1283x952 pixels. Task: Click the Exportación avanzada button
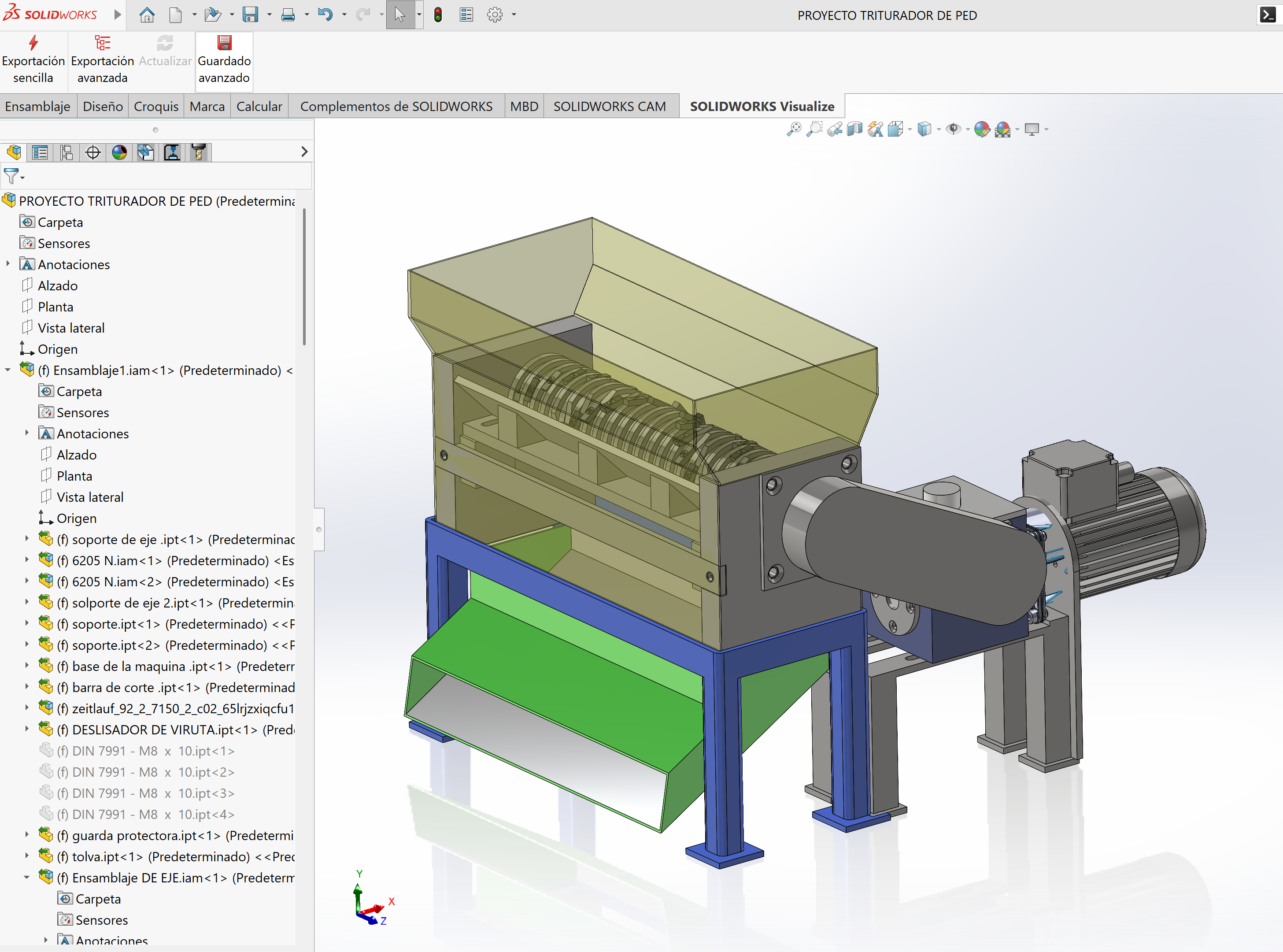tap(102, 60)
